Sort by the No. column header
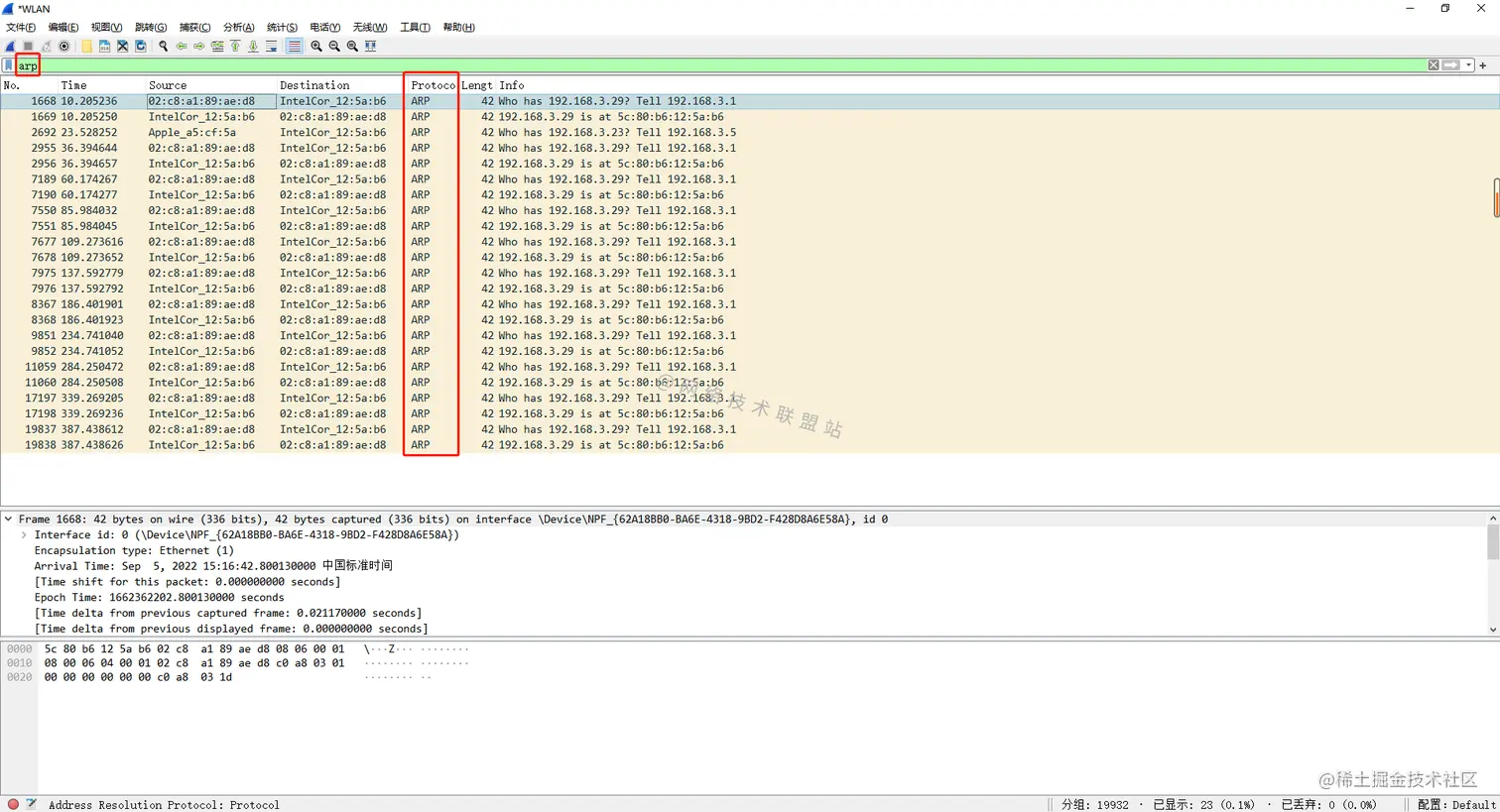This screenshot has height=812, width=1500. pyautogui.click(x=30, y=85)
